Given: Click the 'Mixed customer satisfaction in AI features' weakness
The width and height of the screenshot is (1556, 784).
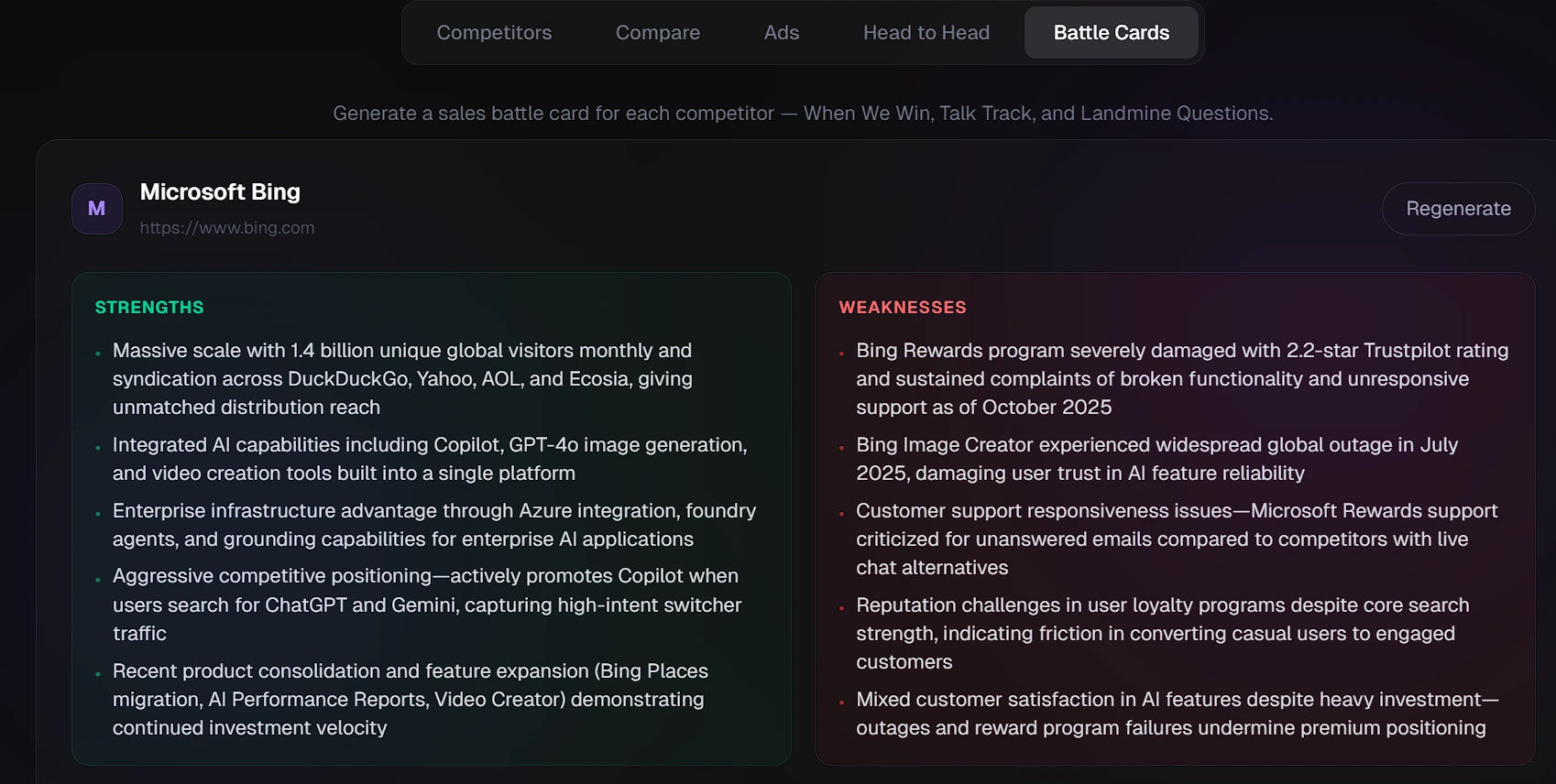Looking at the screenshot, I should click(1178, 713).
